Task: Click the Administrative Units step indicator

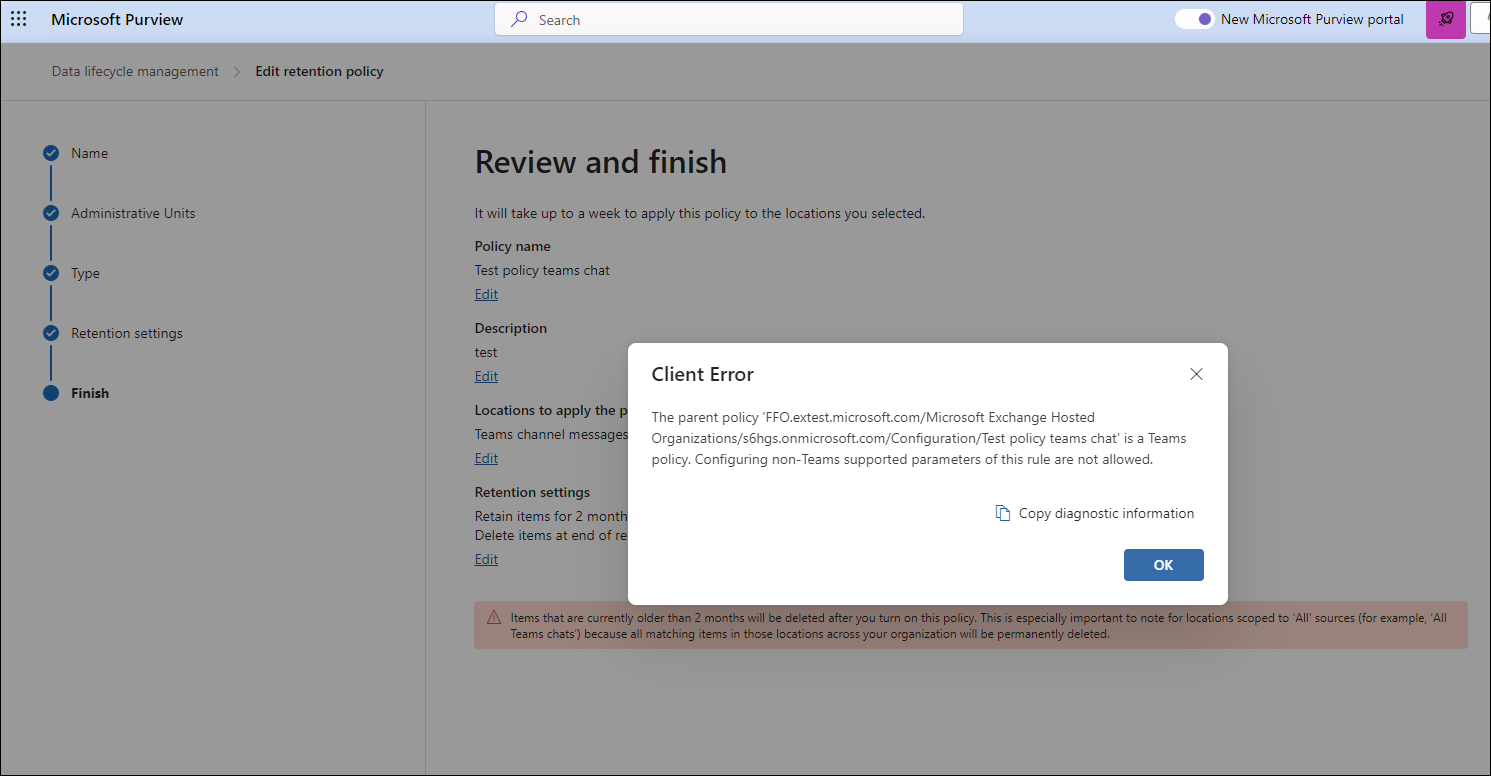Action: pos(51,213)
